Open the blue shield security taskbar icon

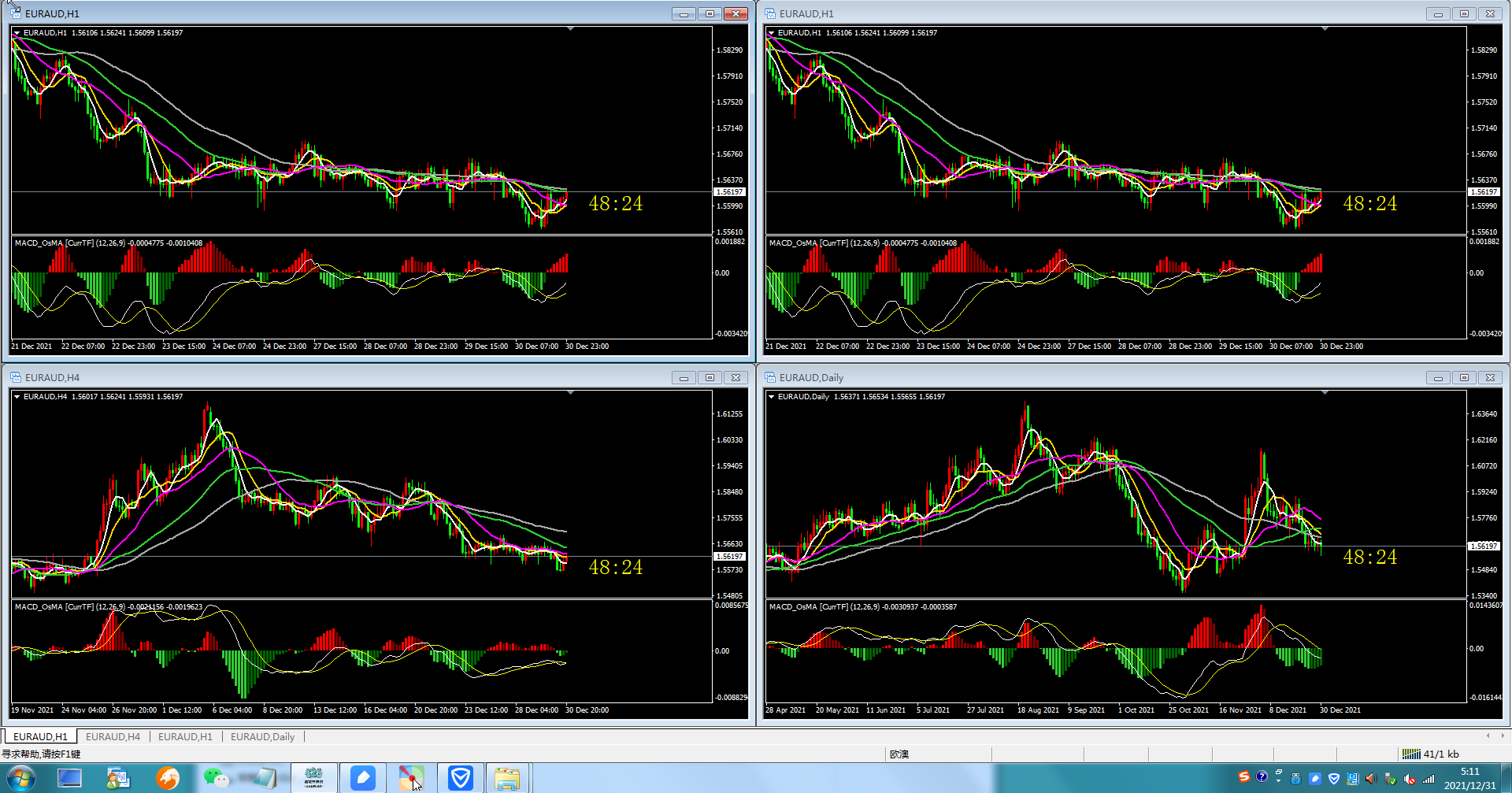tap(460, 779)
